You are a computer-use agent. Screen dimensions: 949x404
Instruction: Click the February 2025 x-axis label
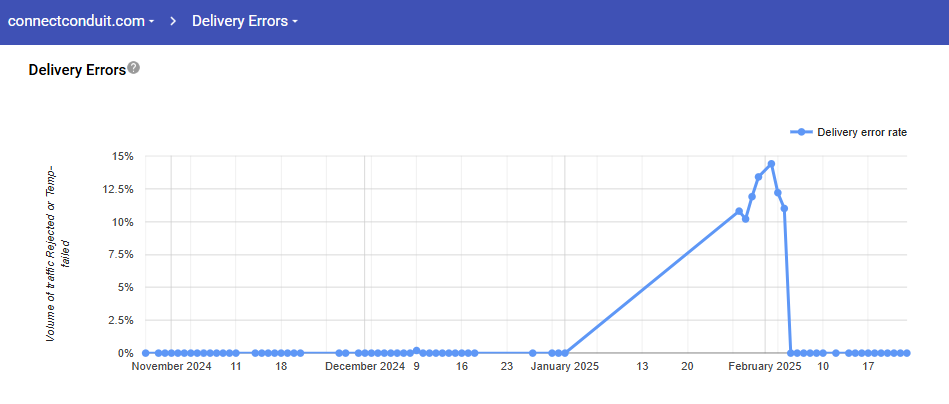tap(764, 367)
